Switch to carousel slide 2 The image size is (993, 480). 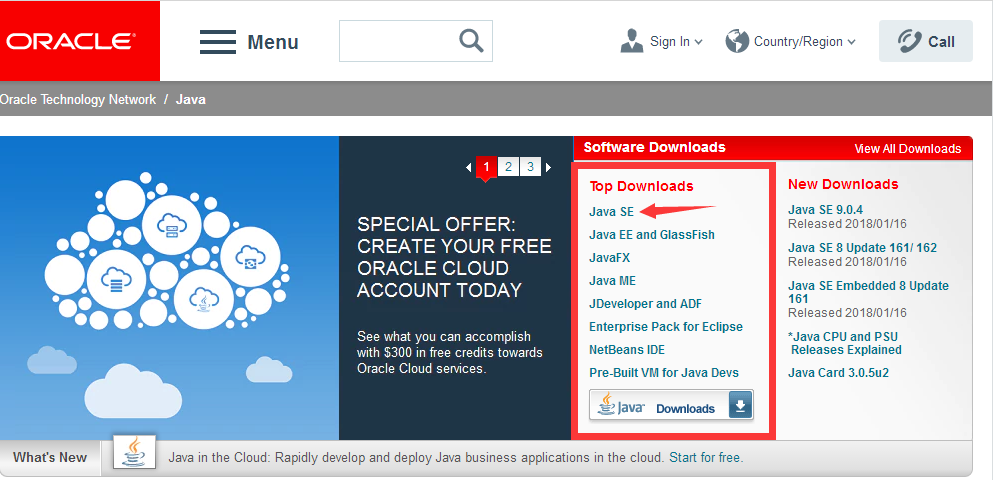coord(509,167)
